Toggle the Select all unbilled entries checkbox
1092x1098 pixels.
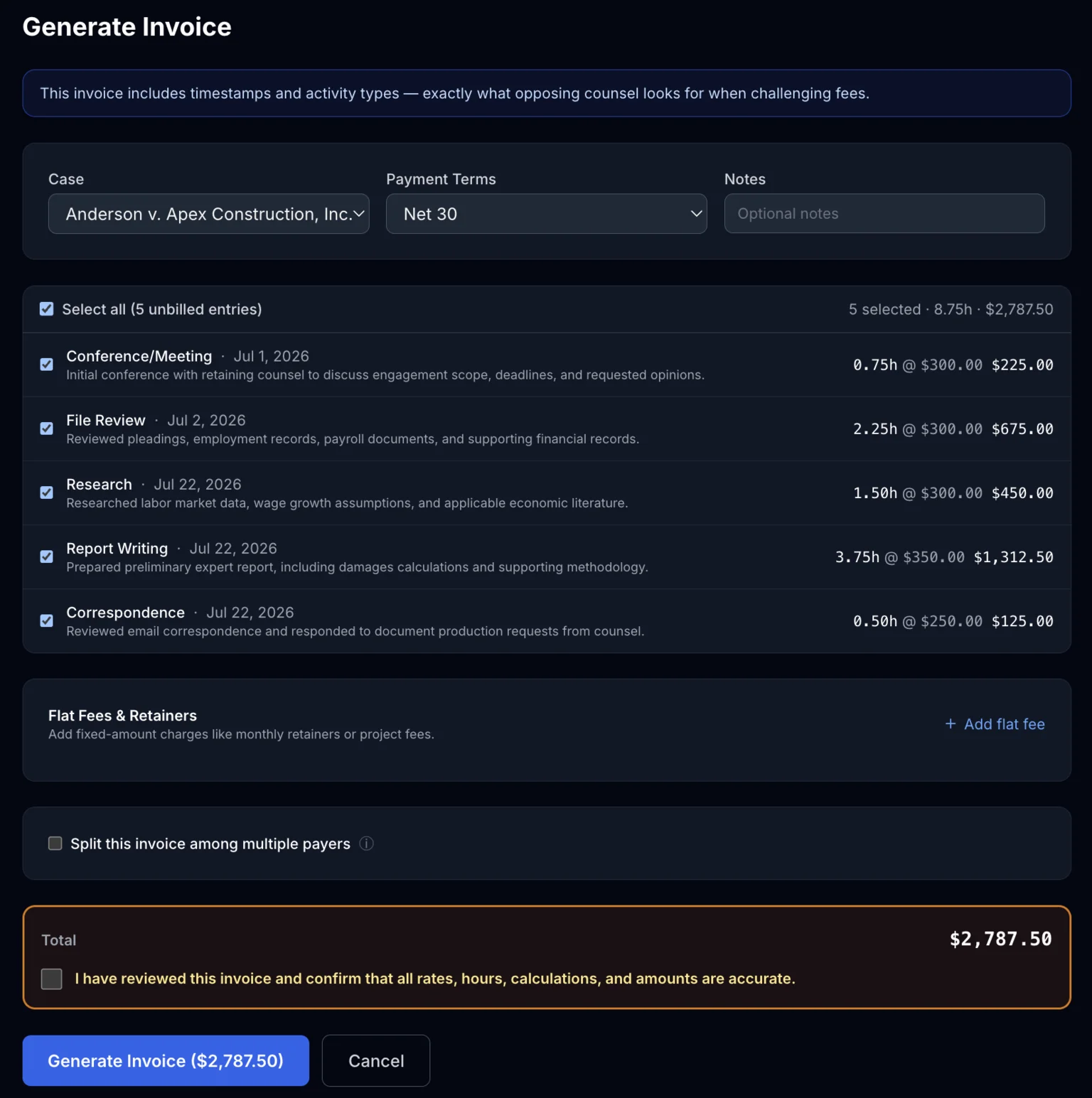[47, 309]
